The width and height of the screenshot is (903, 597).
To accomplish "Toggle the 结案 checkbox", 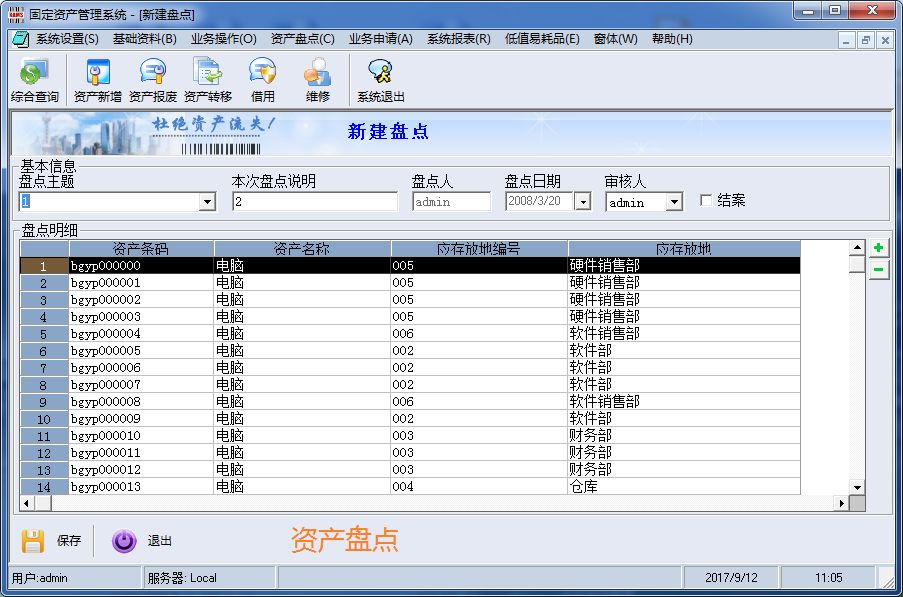I will (706, 201).
